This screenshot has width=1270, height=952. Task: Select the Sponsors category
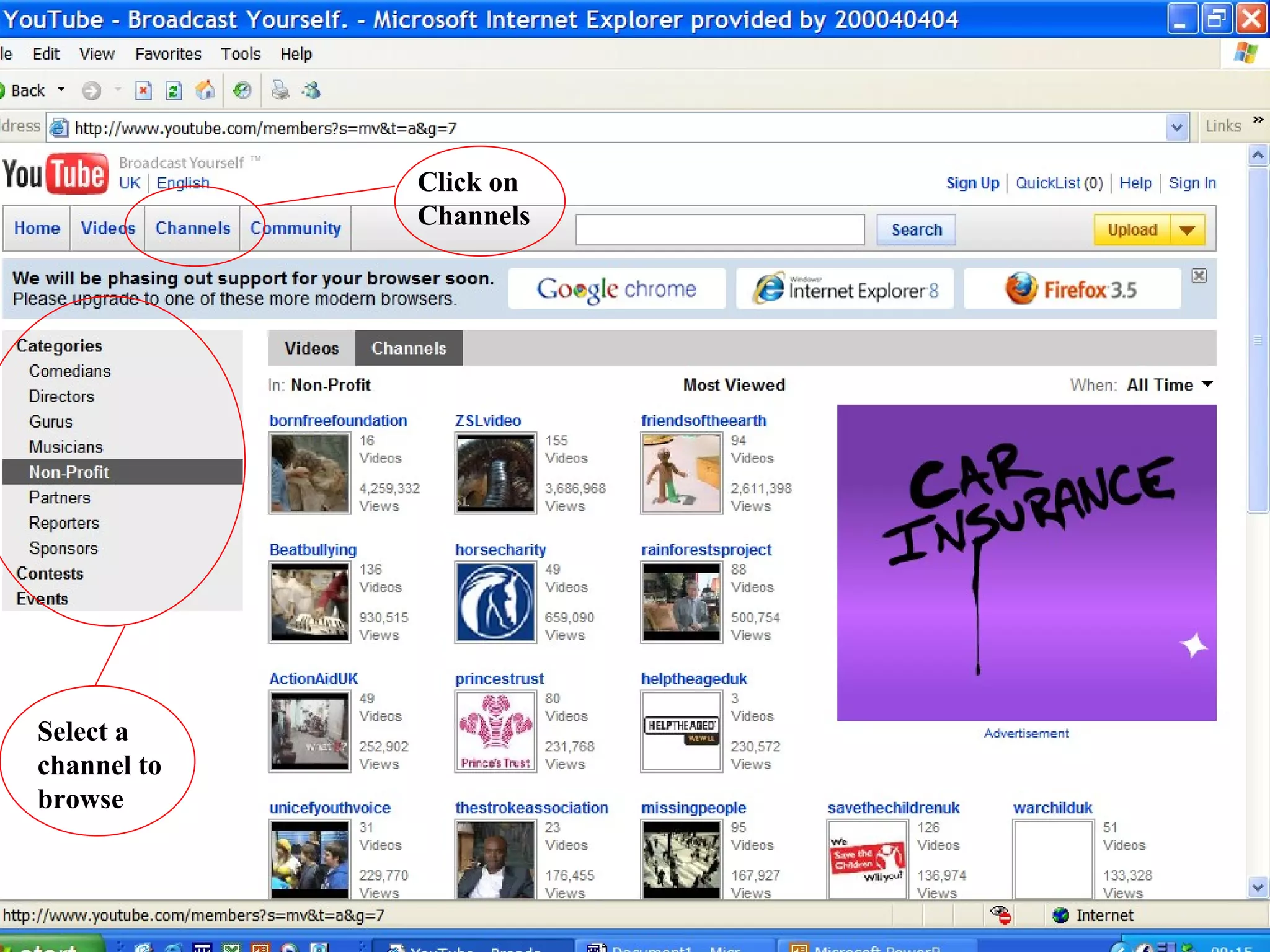pyautogui.click(x=63, y=549)
